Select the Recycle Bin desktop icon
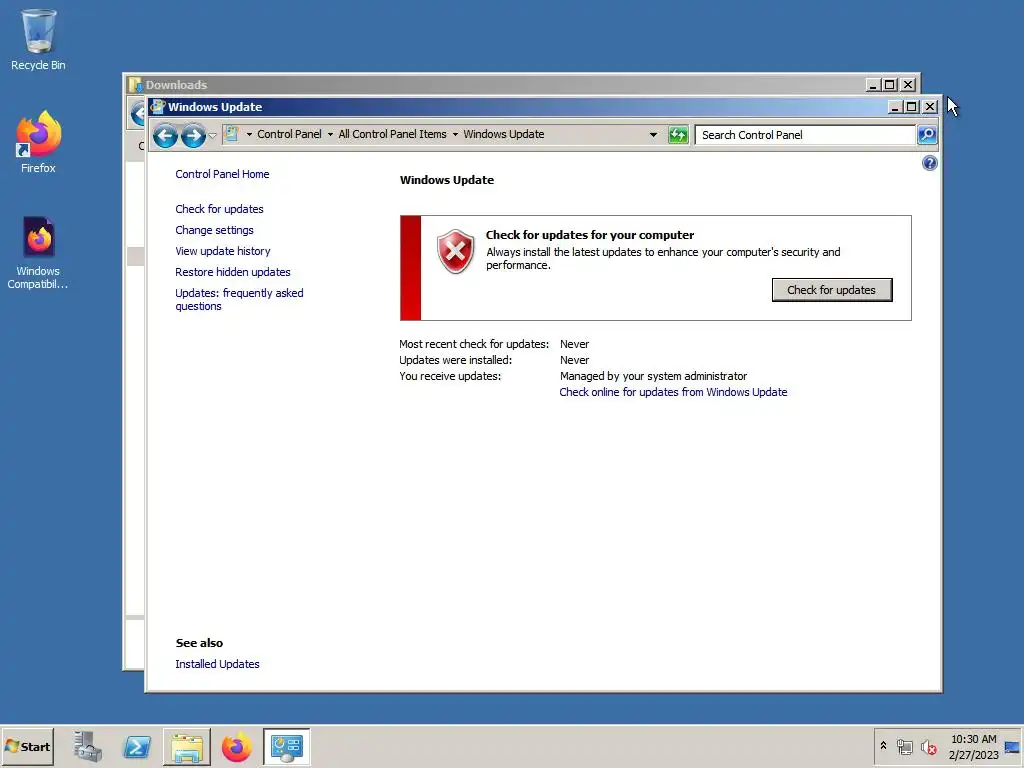 pyautogui.click(x=38, y=40)
